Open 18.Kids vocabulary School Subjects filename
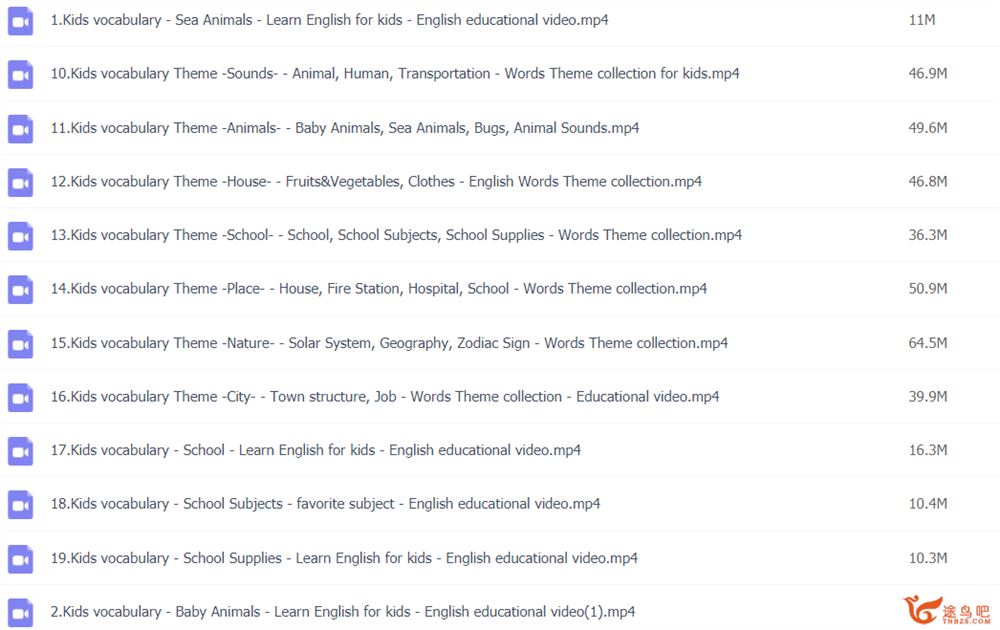Viewport: 1000px width, 630px height. tap(325, 504)
